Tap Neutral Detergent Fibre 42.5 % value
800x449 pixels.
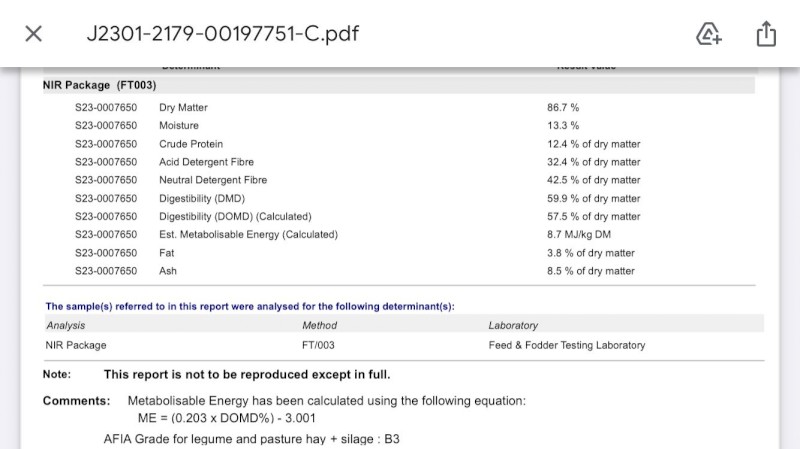(593, 180)
